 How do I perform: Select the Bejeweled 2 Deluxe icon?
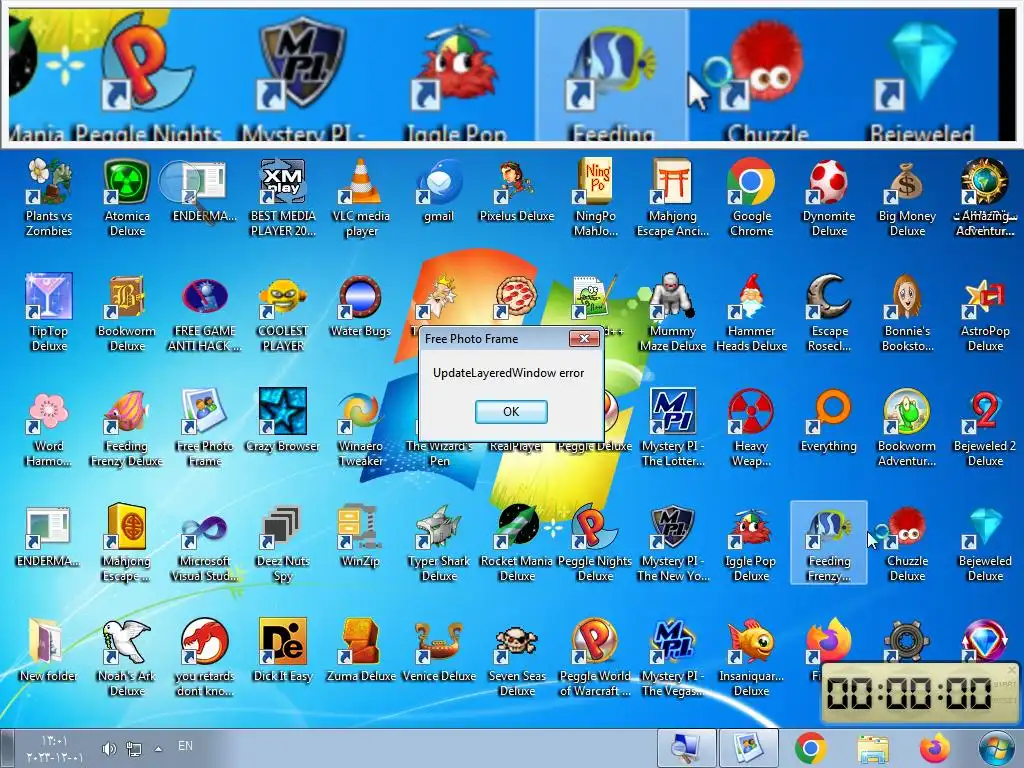click(985, 428)
